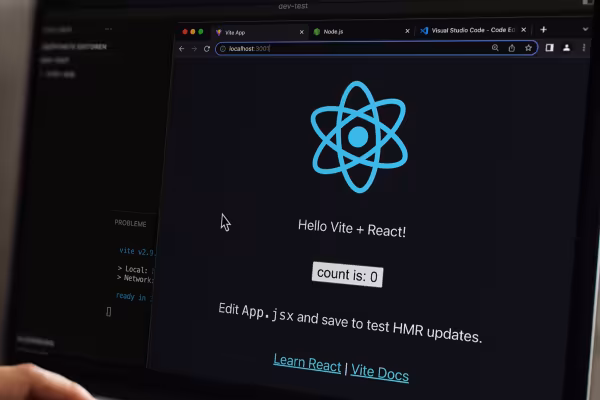Screen dimensions: 600x400
Task: Click the green maximize window button
Action: 201,32
